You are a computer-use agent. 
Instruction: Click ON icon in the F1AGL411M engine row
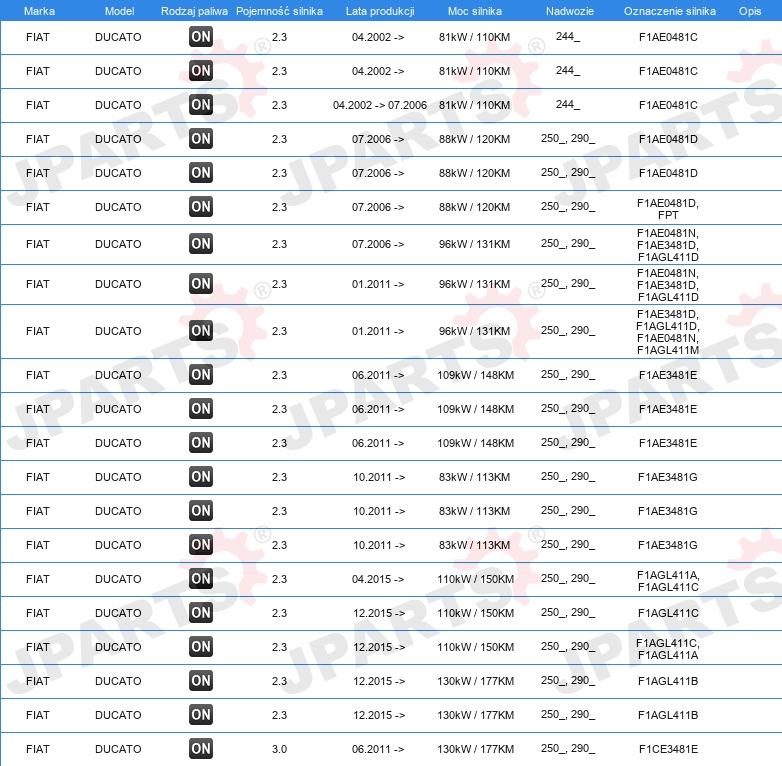(x=201, y=331)
